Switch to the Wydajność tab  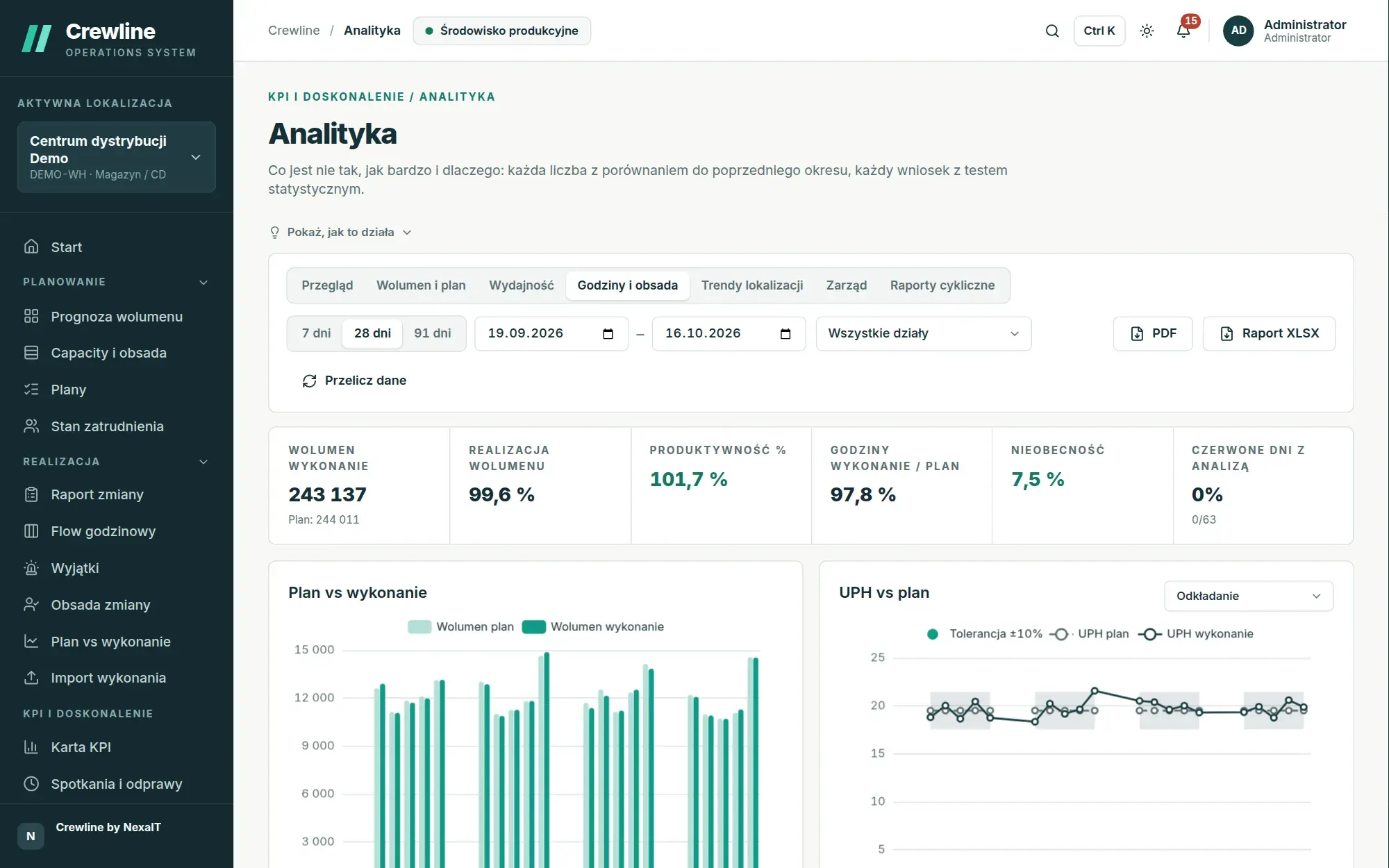click(x=522, y=285)
